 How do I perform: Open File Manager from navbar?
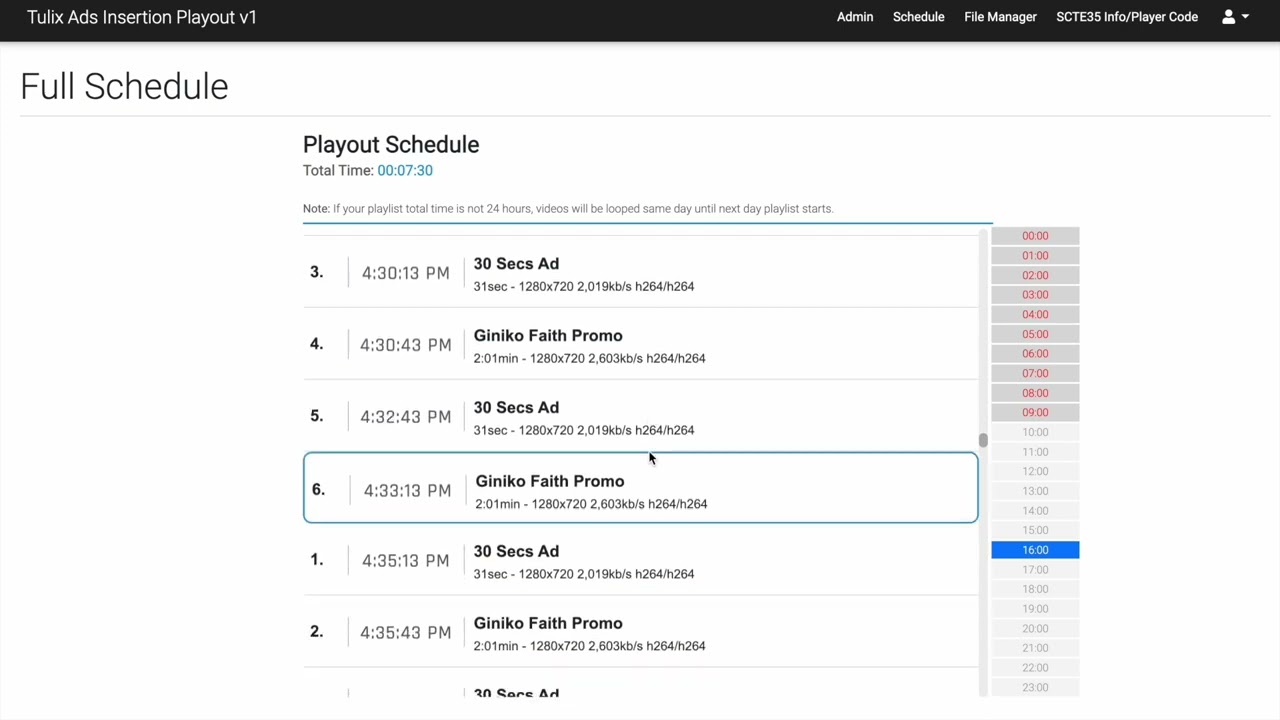tap(1000, 17)
